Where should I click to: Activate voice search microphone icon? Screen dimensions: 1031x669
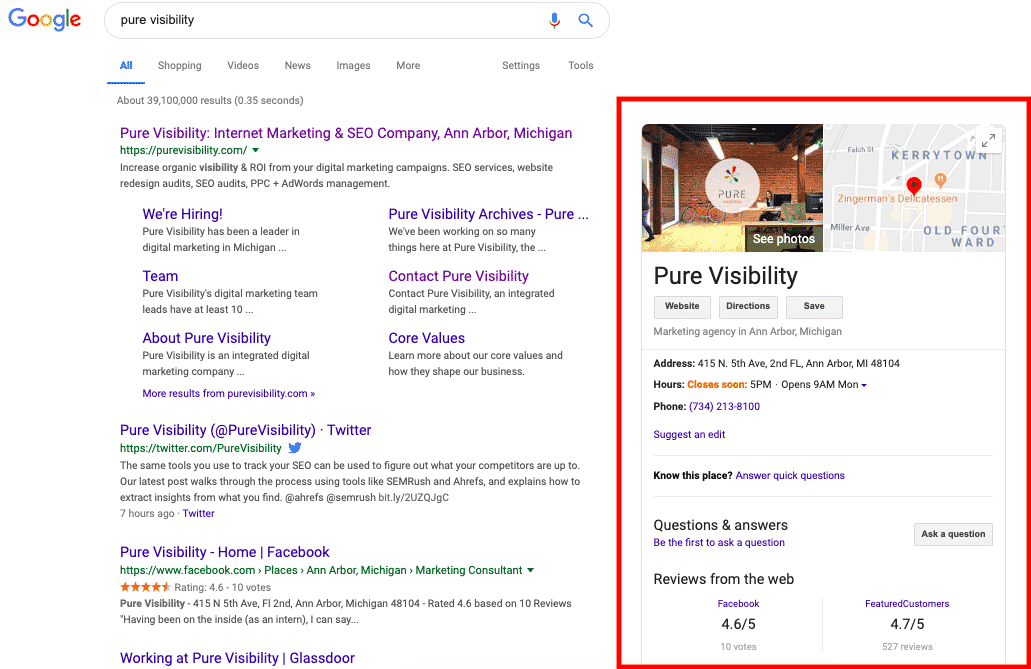pos(554,20)
